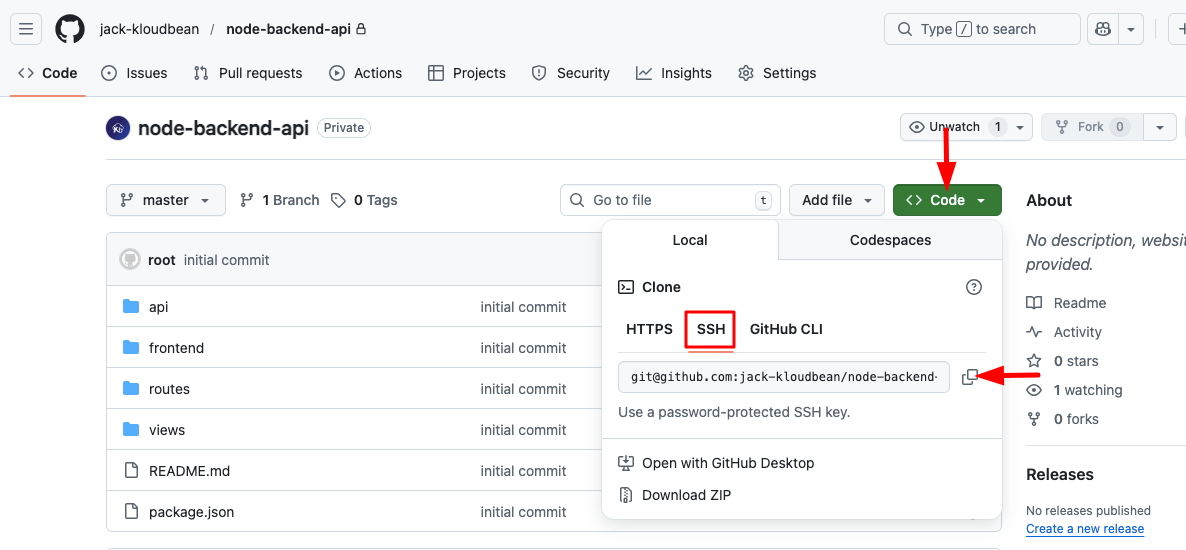Click the GitHub Octocat logo

click(70, 30)
